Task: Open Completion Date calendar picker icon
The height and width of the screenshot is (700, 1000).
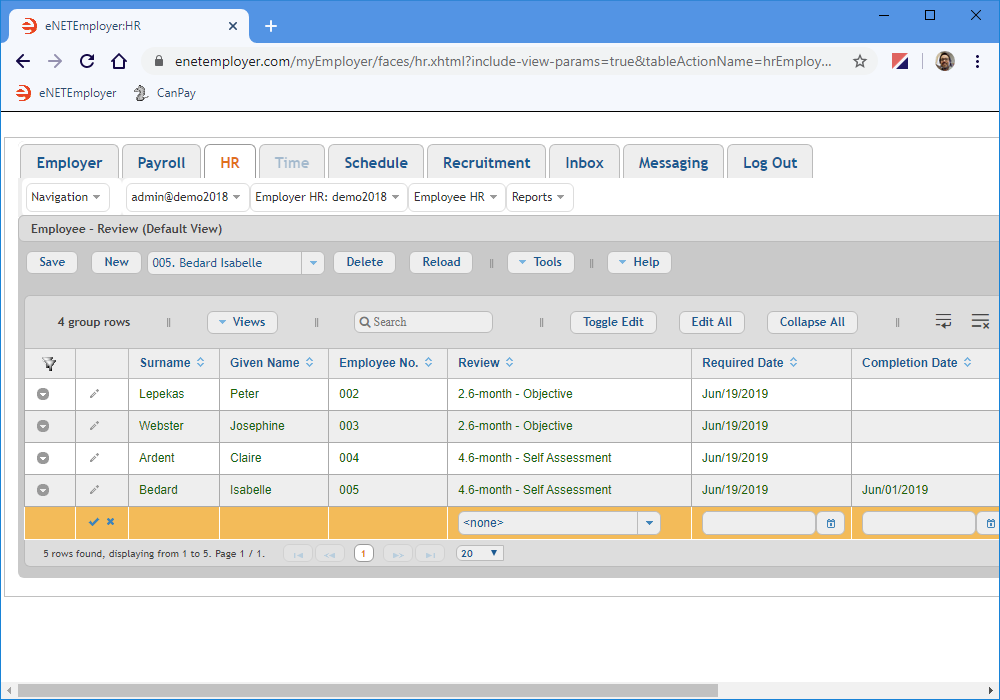Action: point(990,523)
